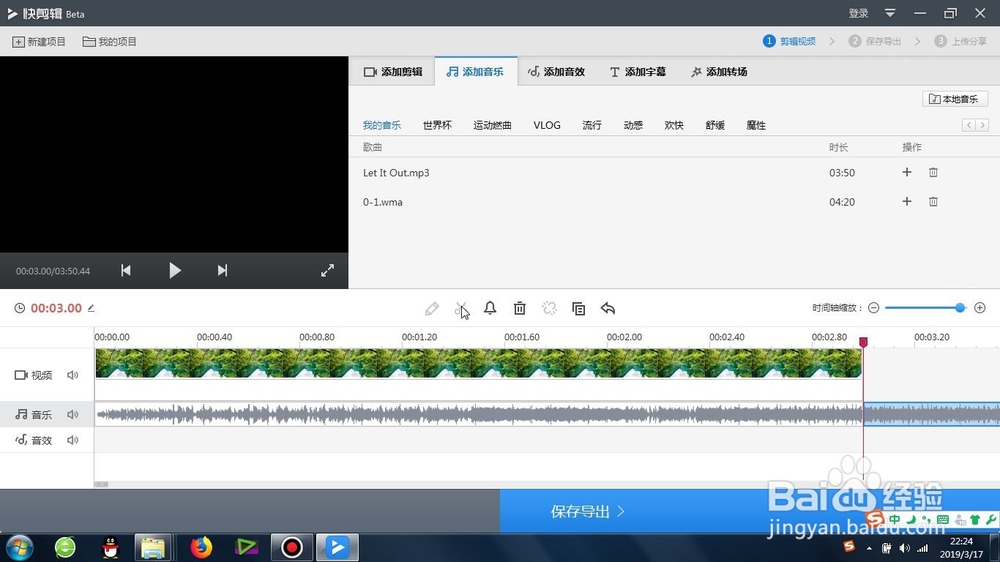Open 我的项目 projects list

110,41
